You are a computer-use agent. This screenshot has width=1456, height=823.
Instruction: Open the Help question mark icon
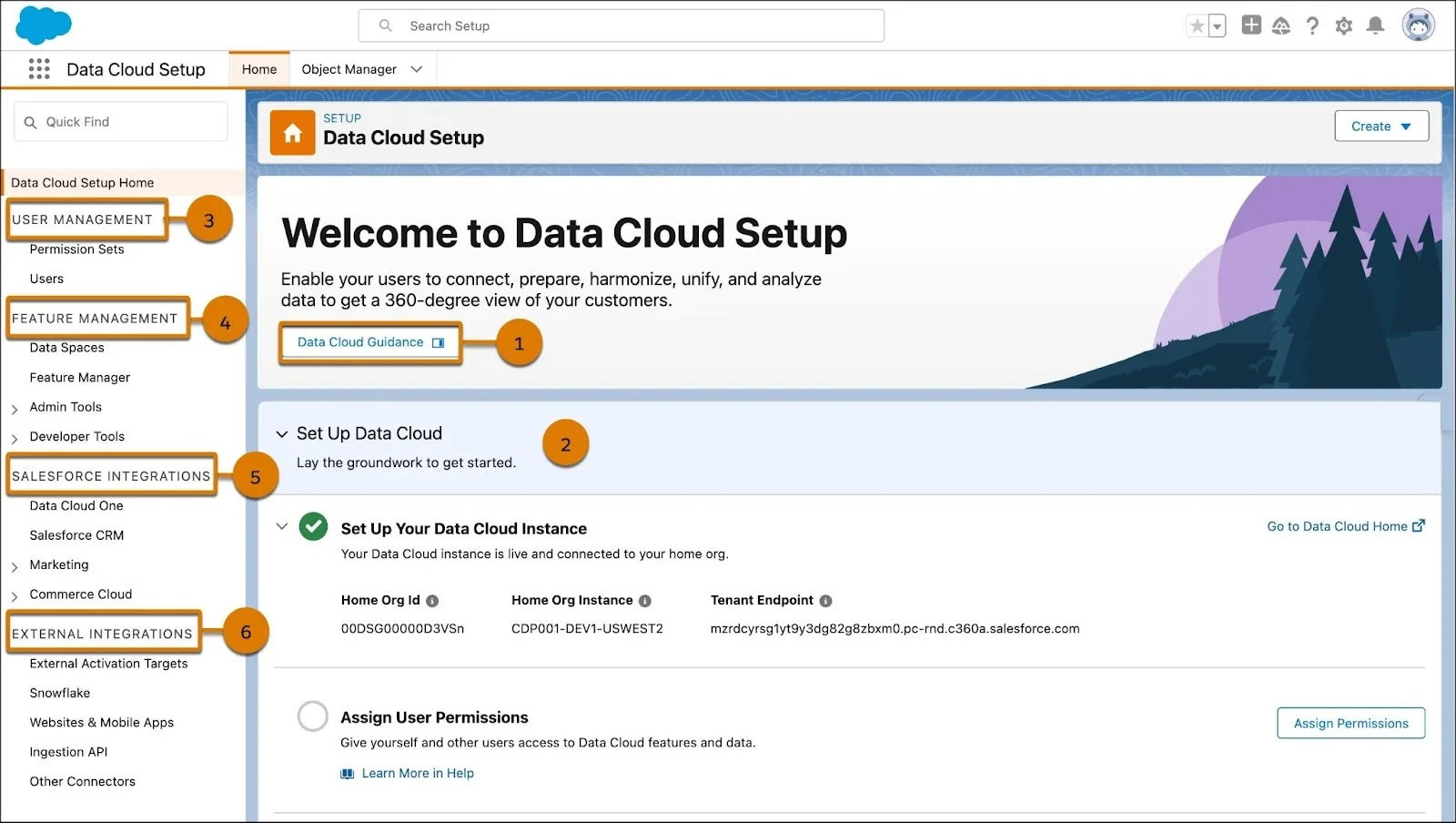1312,26
